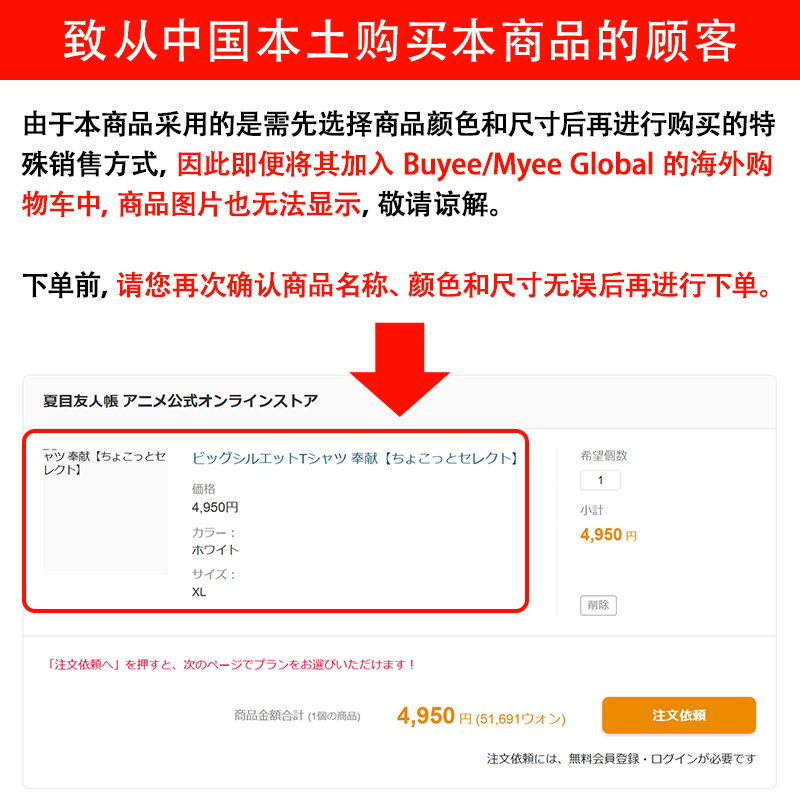Click the red banner title 致从中国本土购买本商品的顾客
The height and width of the screenshot is (800, 800).
click(x=399, y=41)
